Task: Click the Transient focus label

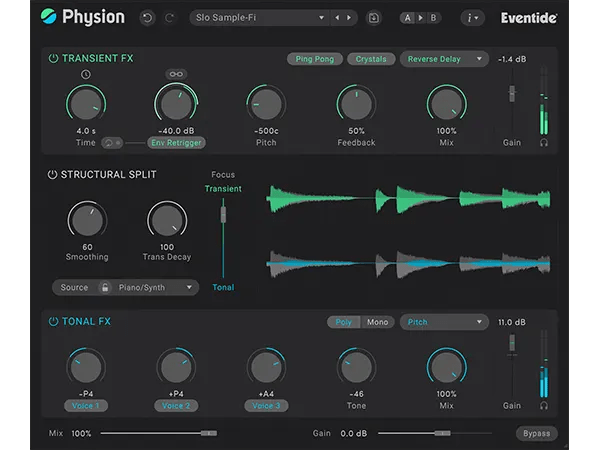Action: 223,189
